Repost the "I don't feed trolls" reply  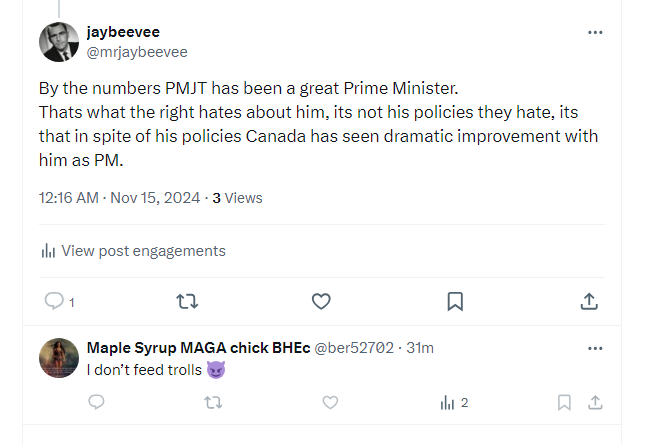[x=213, y=402]
